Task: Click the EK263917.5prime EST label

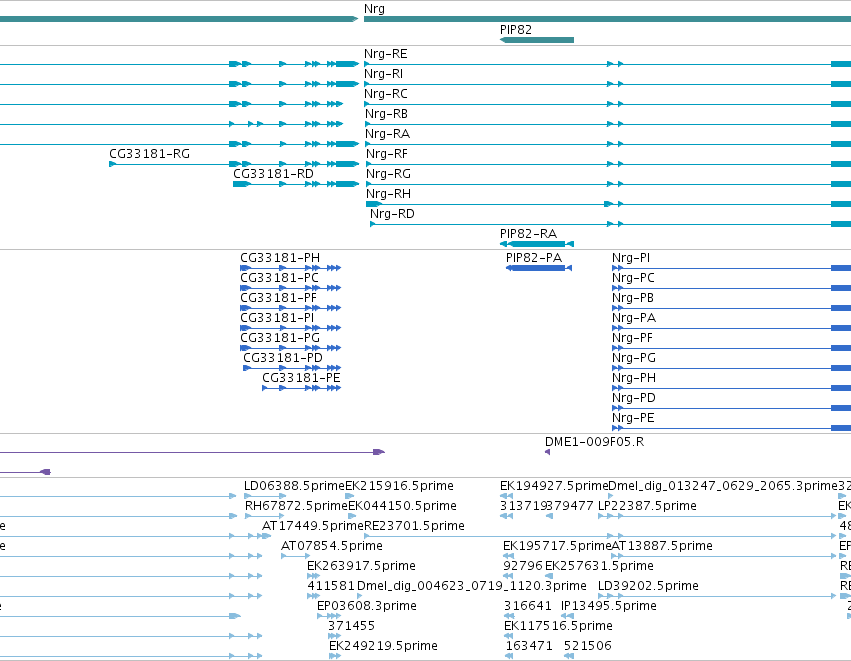Action: (361, 566)
